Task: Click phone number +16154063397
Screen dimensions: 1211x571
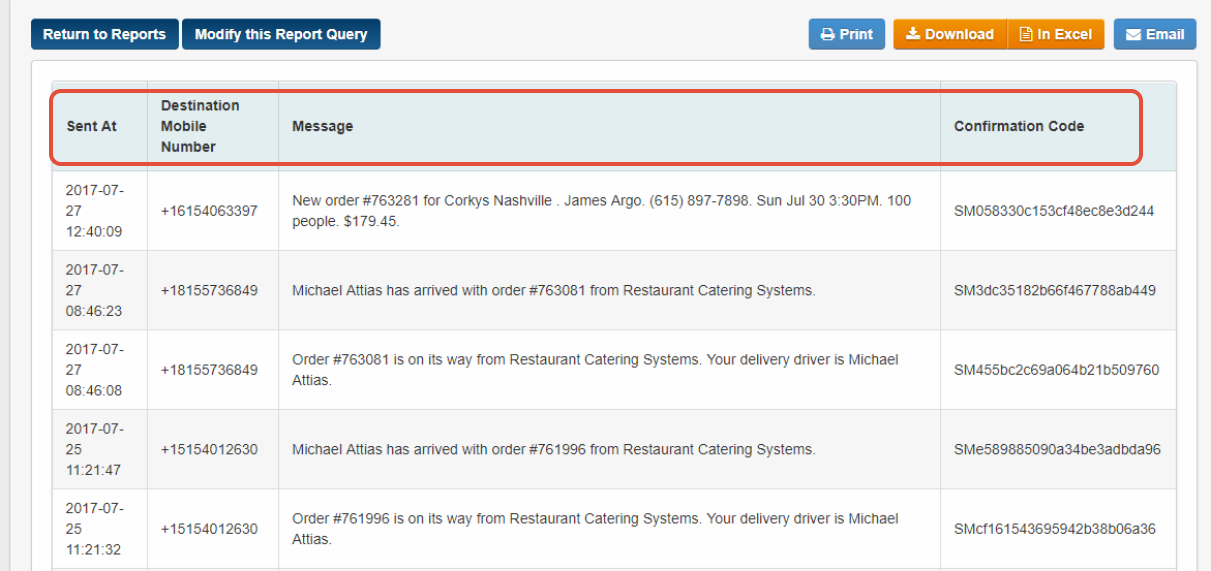Action: click(209, 211)
